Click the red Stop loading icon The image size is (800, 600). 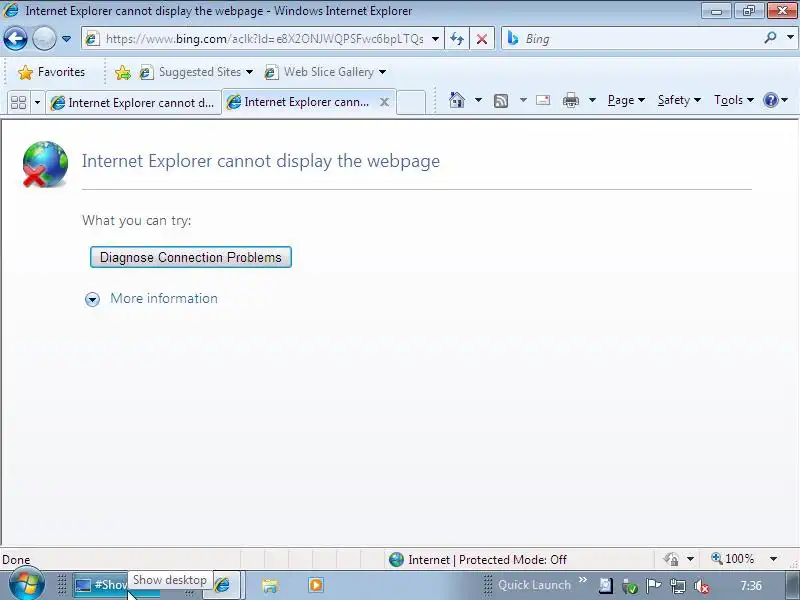(x=482, y=39)
